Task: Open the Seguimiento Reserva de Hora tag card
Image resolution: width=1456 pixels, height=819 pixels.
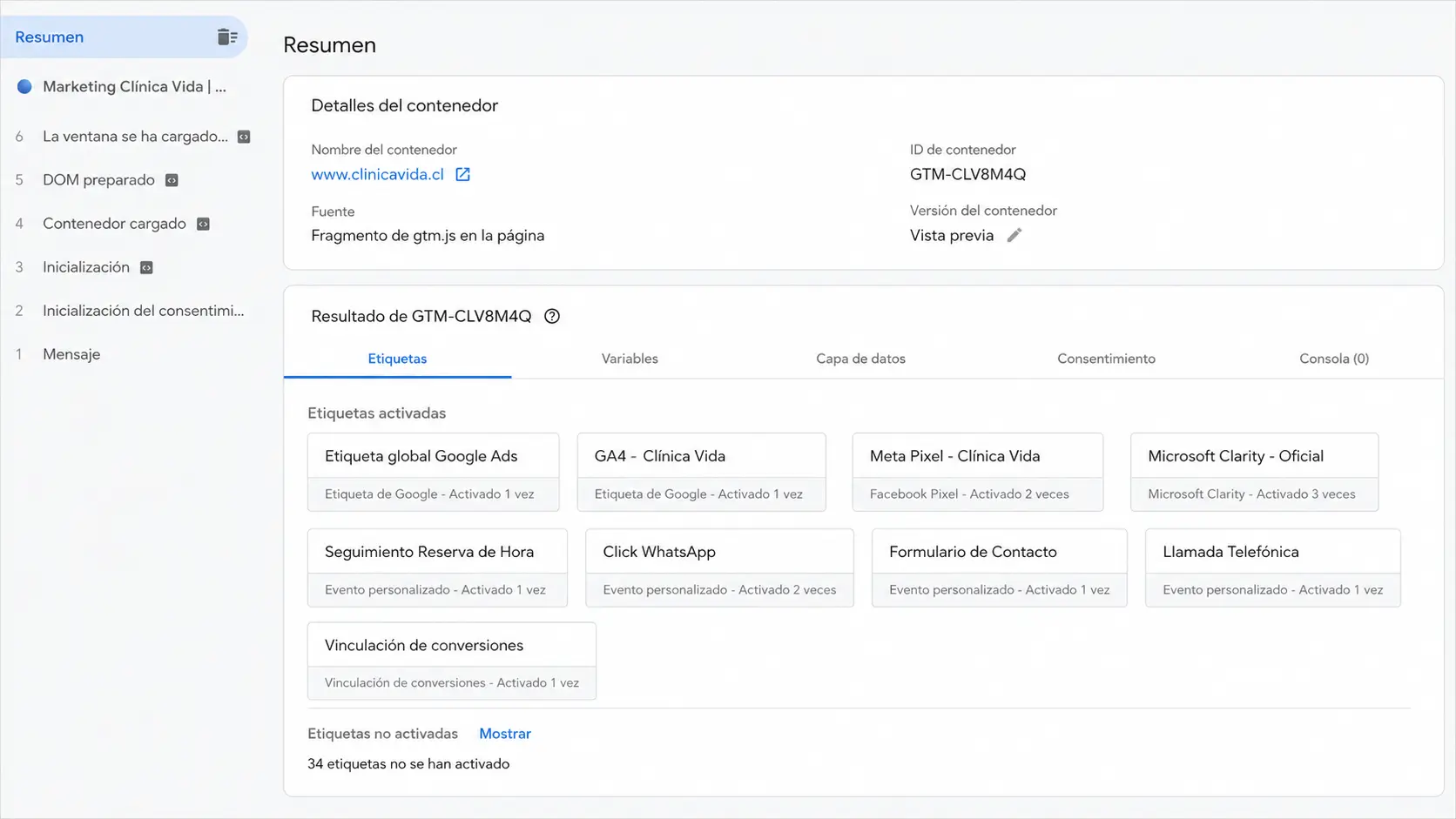Action: tap(437, 567)
